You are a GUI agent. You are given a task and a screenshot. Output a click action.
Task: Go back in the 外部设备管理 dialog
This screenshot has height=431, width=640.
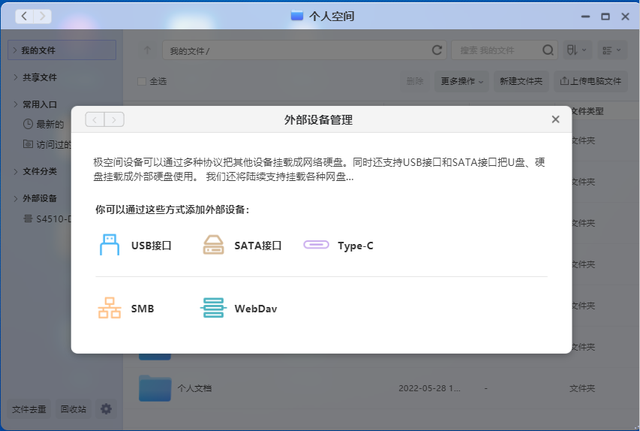click(95, 120)
